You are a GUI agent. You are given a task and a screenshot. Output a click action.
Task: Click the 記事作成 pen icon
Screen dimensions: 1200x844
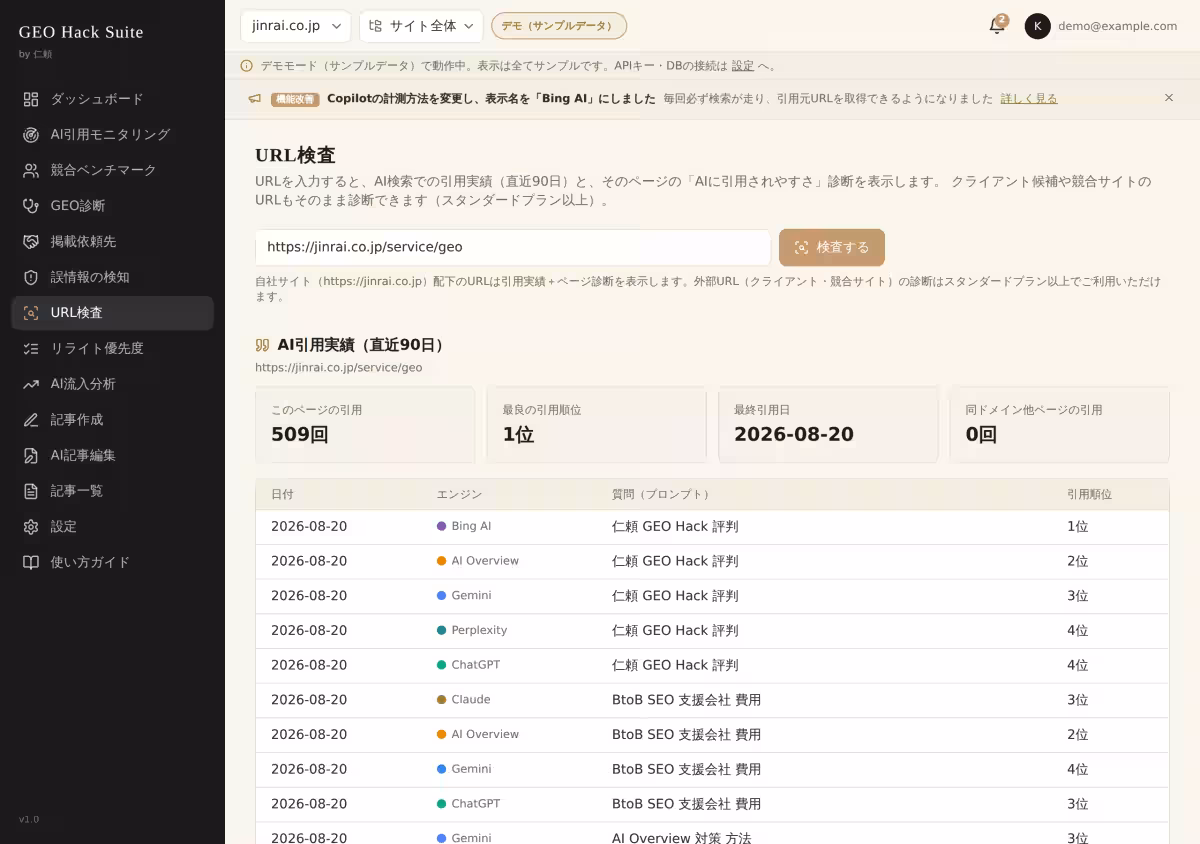coord(31,420)
